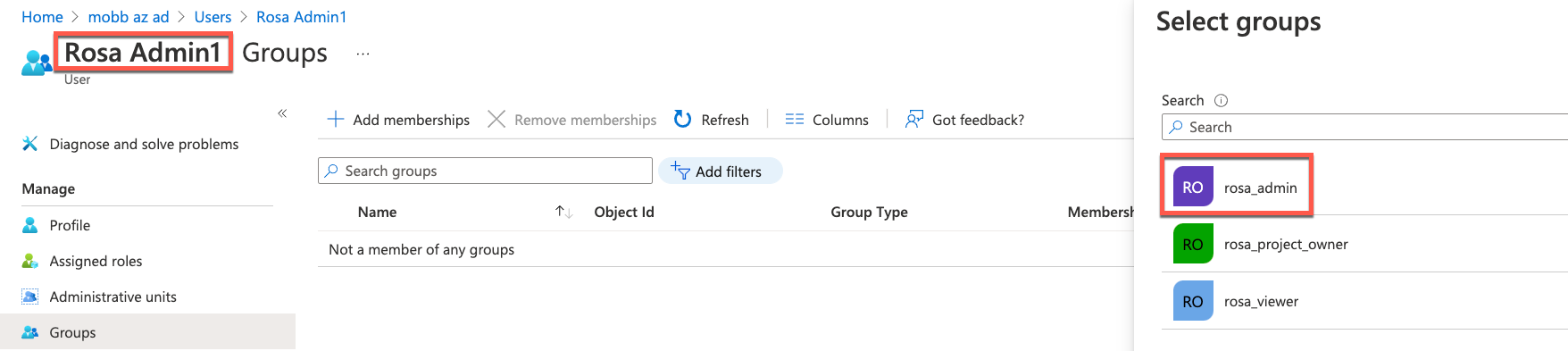Viewport: 1568px width, 351px height.
Task: Click the Manage section heading
Action: (x=48, y=188)
